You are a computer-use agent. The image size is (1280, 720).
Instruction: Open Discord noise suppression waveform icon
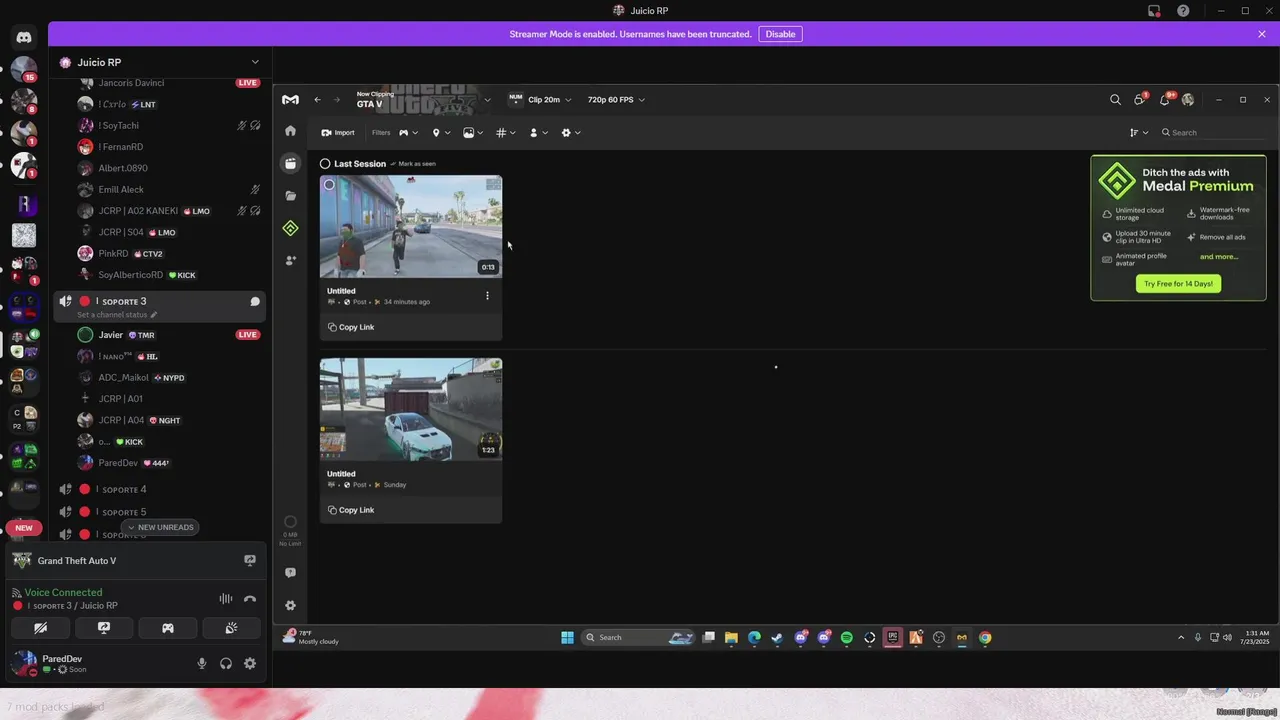226,599
